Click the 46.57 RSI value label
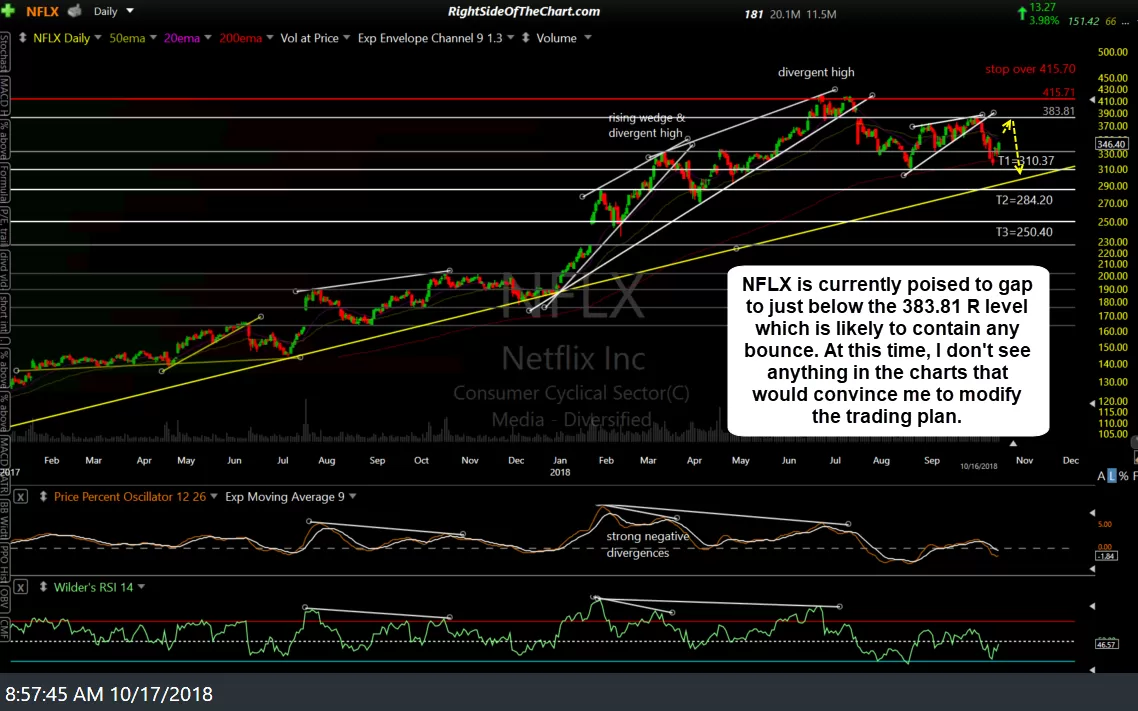Viewport: 1138px width, 711px height. pos(1107,644)
